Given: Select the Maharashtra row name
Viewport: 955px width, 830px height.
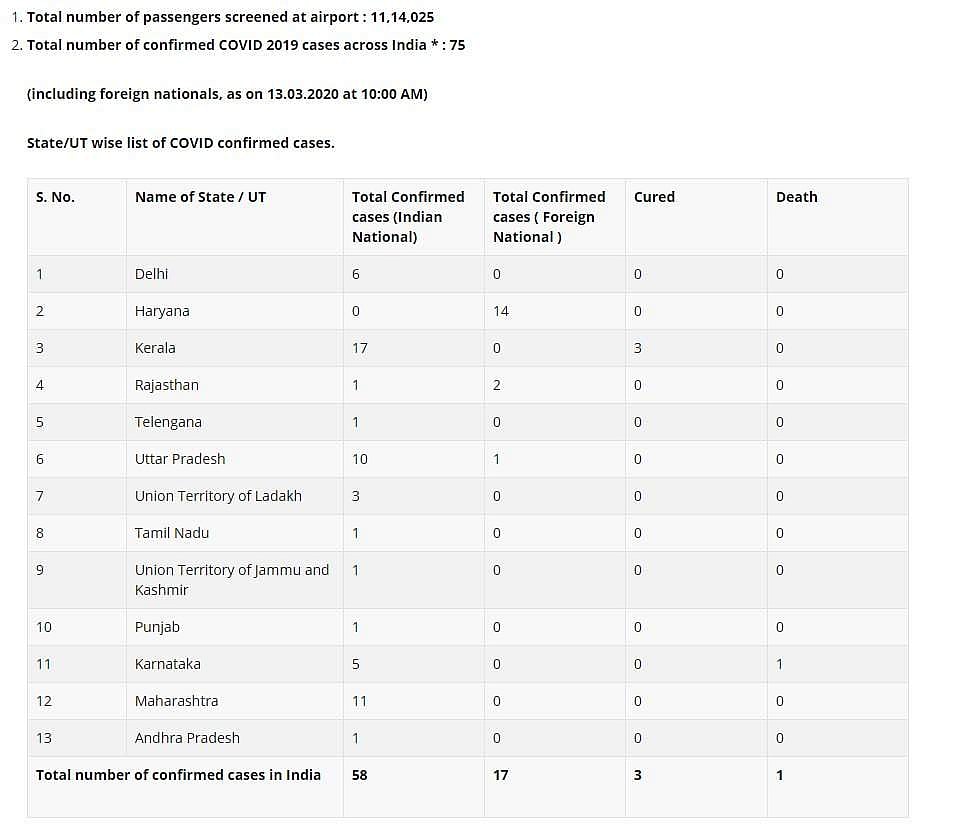Looking at the screenshot, I should [x=176, y=701].
